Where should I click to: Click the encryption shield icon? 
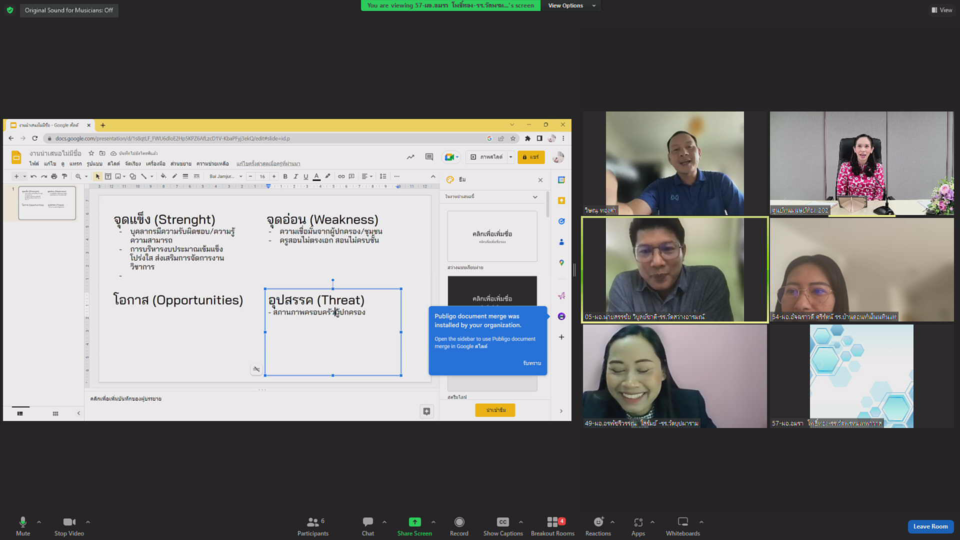[10, 10]
